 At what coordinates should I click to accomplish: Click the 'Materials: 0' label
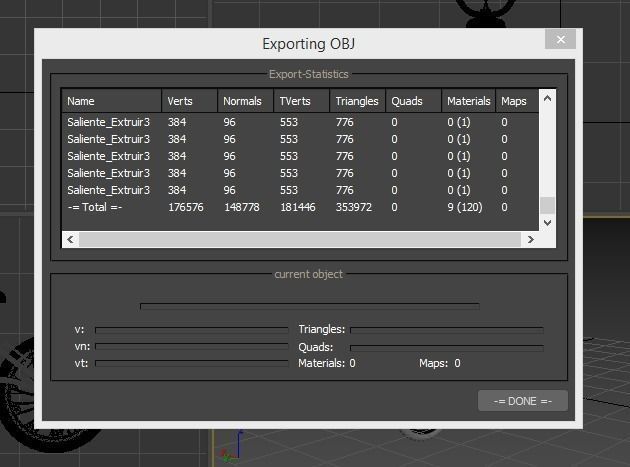pyautogui.click(x=327, y=363)
